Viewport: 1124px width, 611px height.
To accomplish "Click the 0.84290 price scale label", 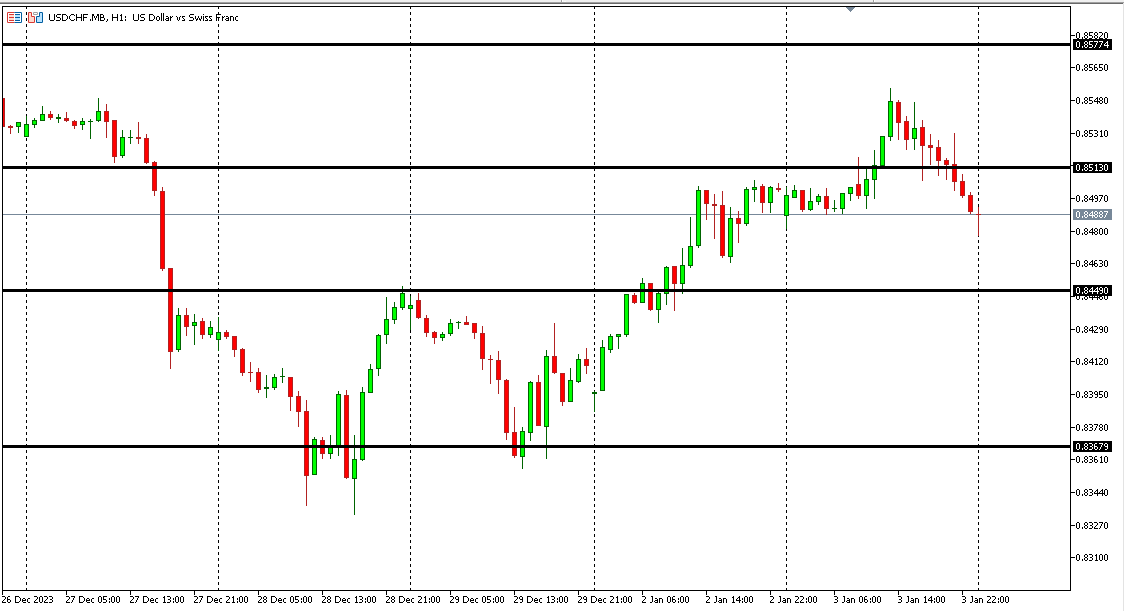I will point(1092,329).
